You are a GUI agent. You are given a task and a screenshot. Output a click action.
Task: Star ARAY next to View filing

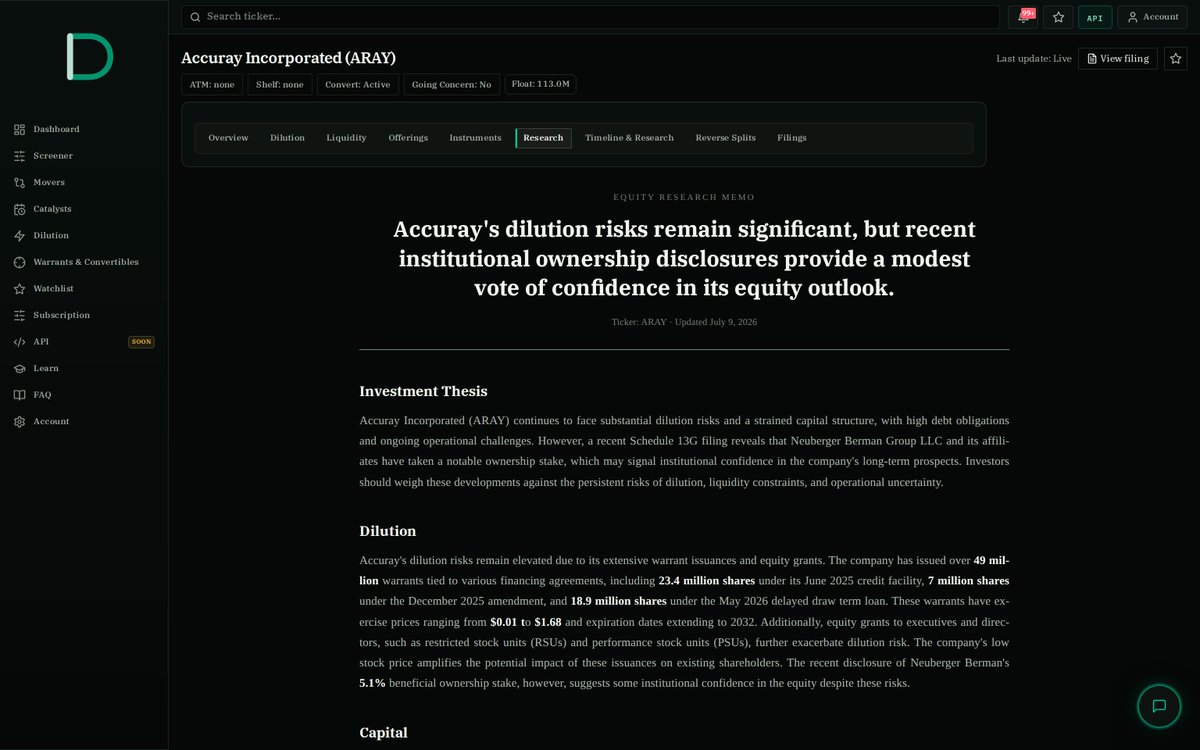pos(1175,58)
